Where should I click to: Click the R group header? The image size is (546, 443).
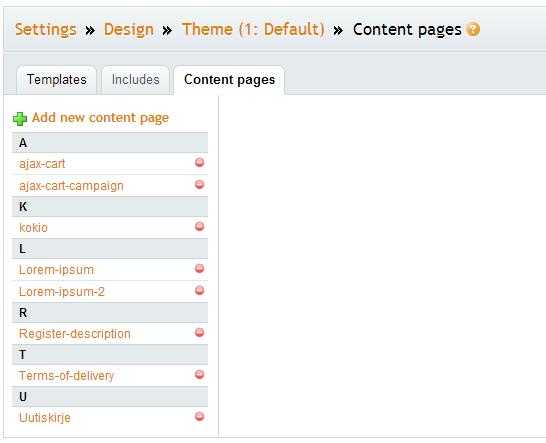point(110,312)
